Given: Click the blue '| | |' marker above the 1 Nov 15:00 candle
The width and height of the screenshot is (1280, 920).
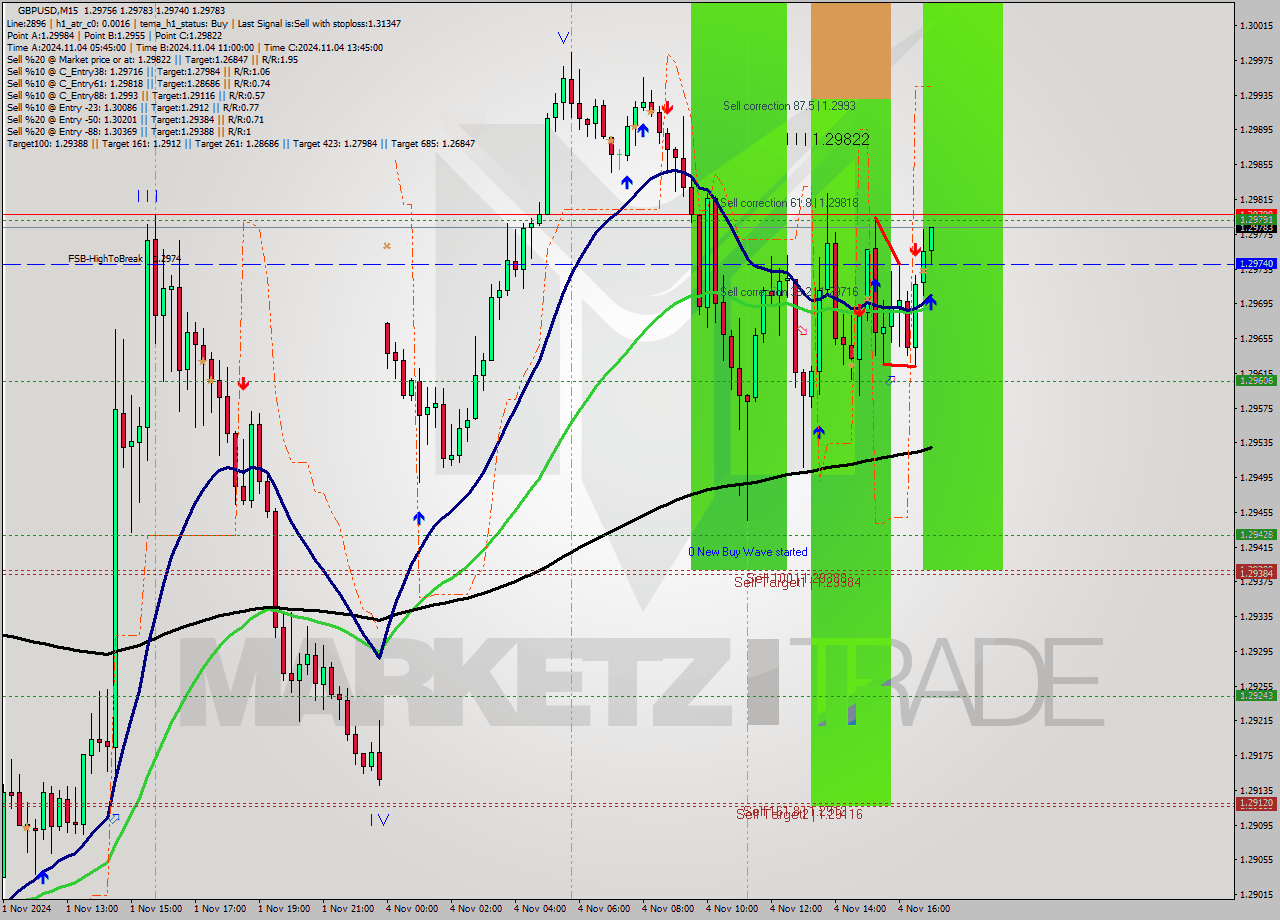Looking at the screenshot, I should click(148, 196).
